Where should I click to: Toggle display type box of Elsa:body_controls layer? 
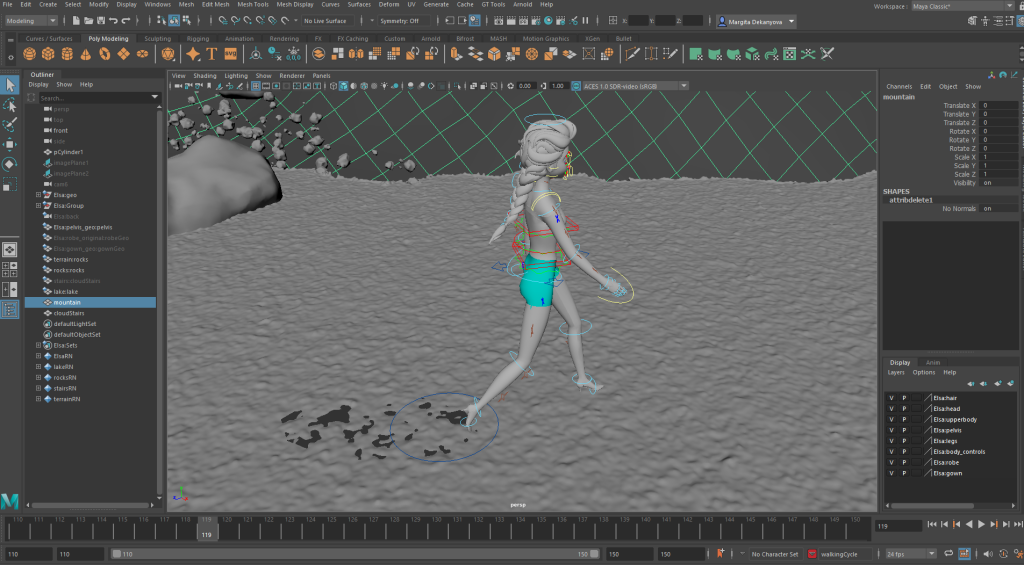point(917,451)
